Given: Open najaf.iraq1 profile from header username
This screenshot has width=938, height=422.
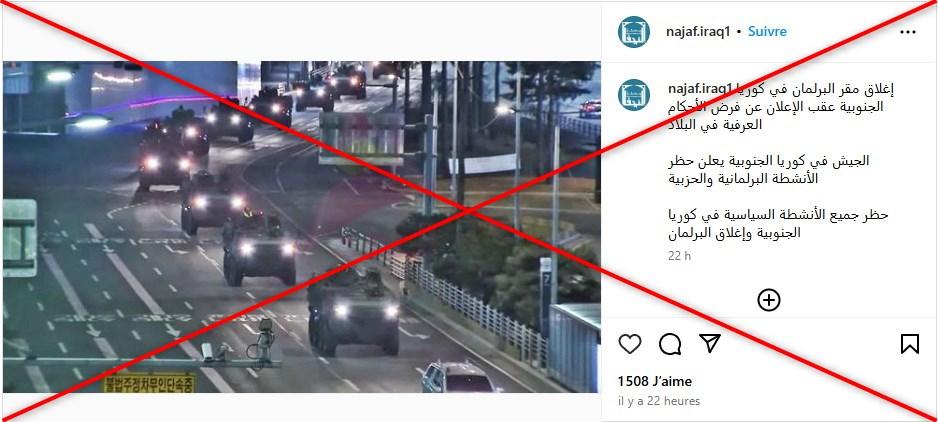Looking at the screenshot, I should point(698,32).
